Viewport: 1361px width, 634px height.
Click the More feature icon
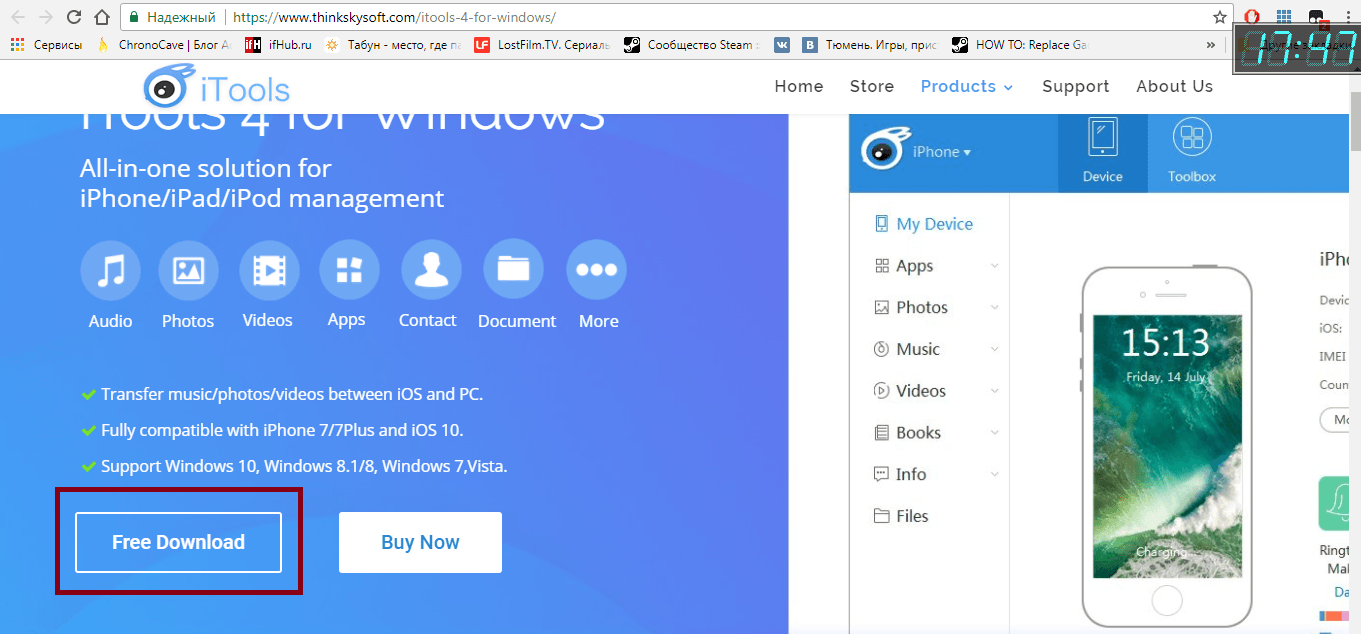(596, 271)
